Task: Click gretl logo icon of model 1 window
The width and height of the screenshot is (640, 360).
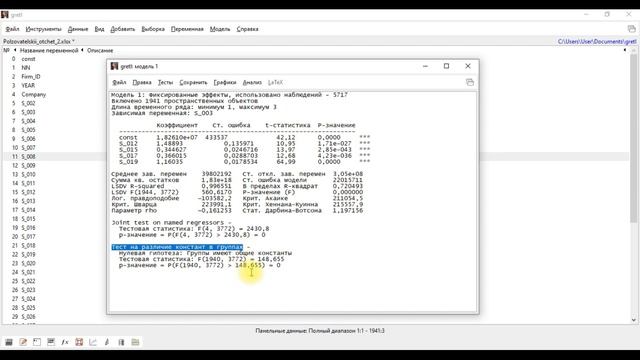Action: click(114, 66)
